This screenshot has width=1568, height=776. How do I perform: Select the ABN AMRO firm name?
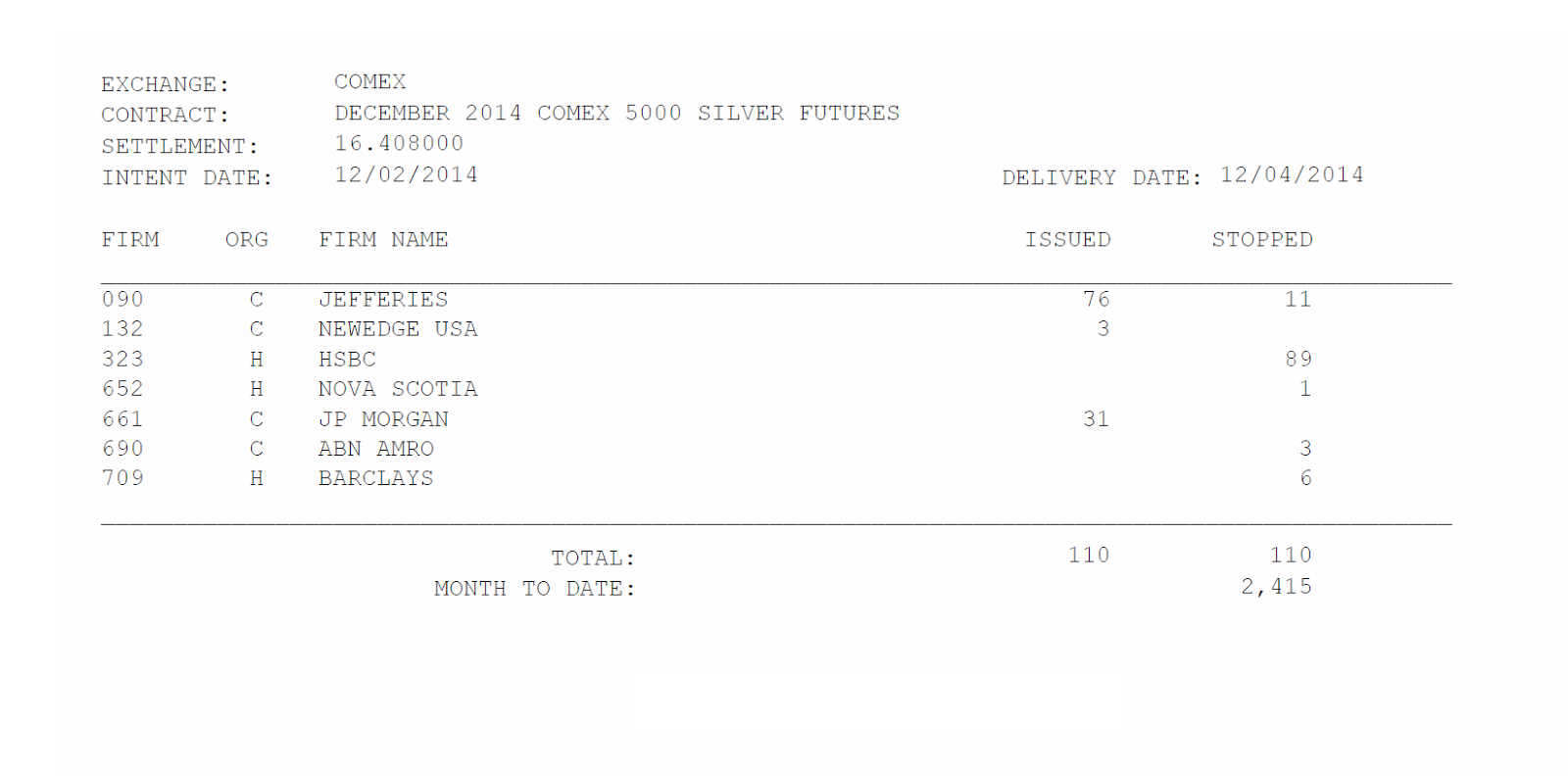coord(376,449)
